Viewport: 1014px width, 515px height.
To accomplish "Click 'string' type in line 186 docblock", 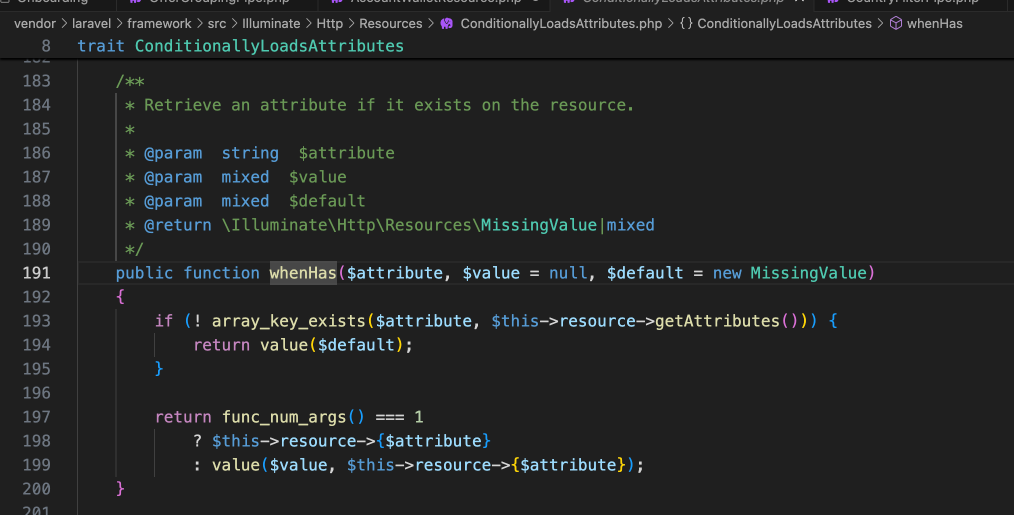I will (250, 153).
